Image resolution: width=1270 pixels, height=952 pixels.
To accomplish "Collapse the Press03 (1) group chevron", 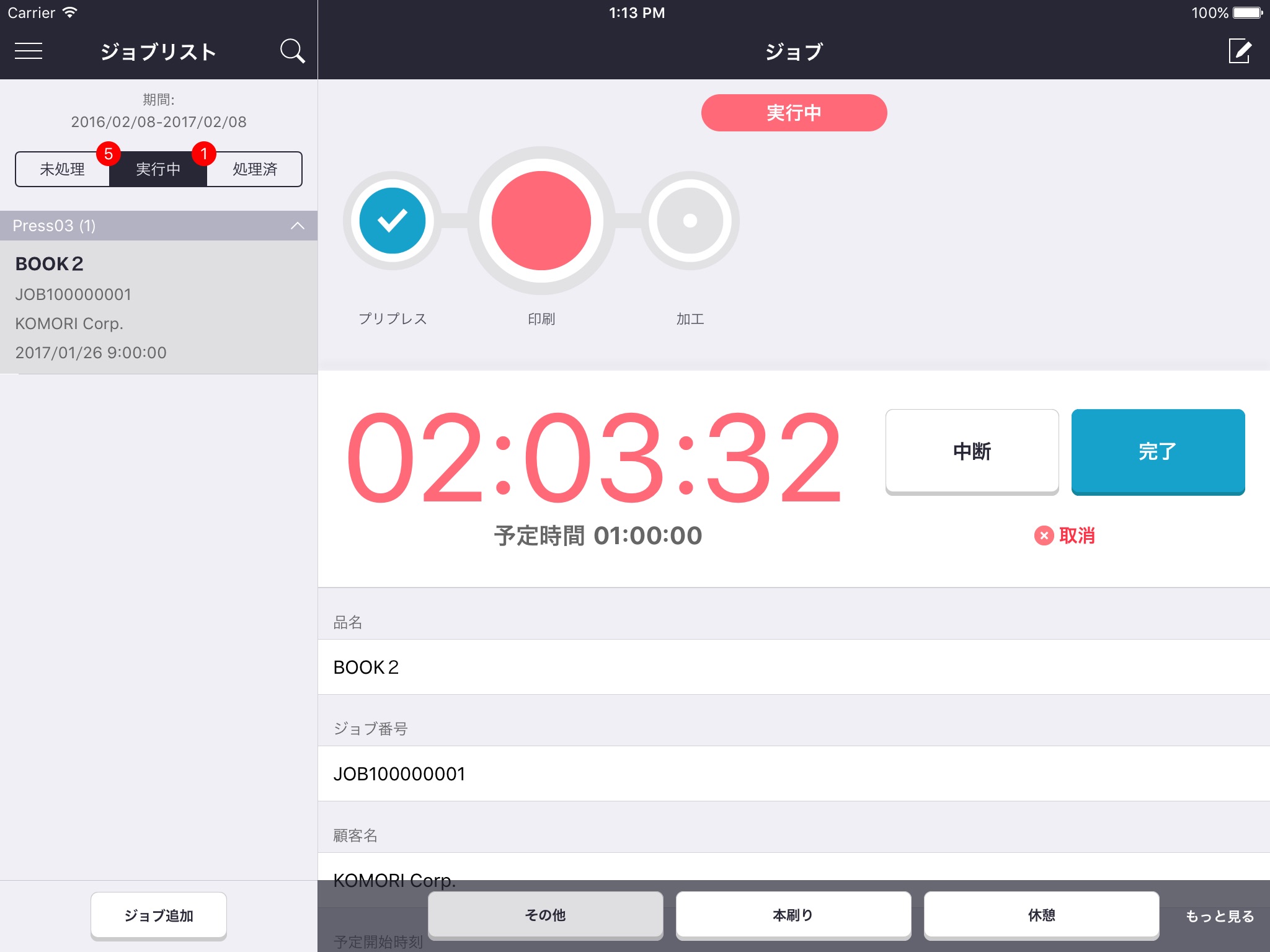I will point(298,226).
